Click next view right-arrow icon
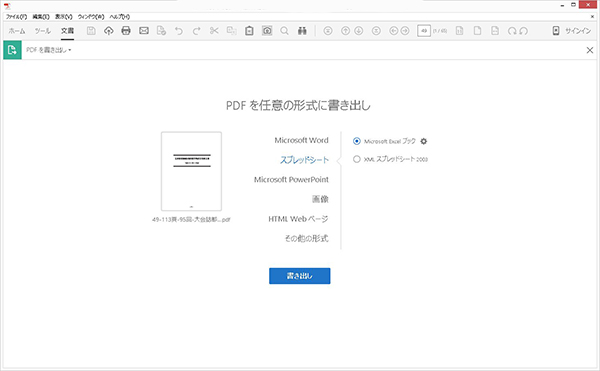Screen dimensions: 600x371 405,31
